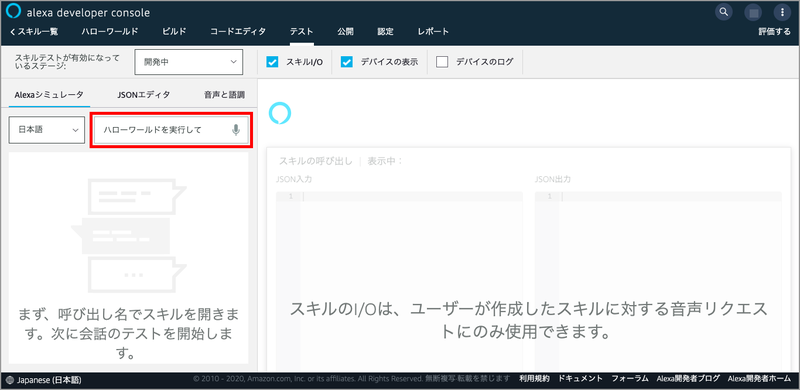Open the Alexa開発者ブログ footer link
This screenshot has height=390, width=800.
[688, 379]
